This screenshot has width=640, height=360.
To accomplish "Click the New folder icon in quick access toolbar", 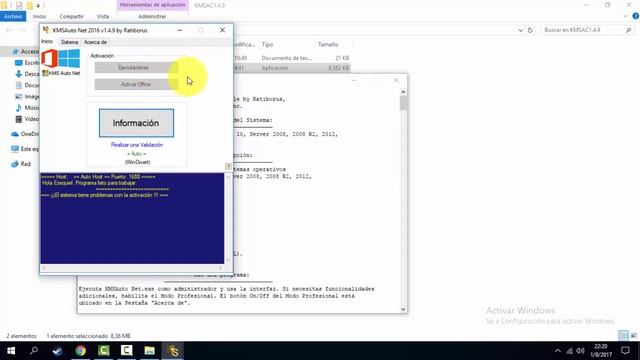I will pyautogui.click(x=29, y=5).
